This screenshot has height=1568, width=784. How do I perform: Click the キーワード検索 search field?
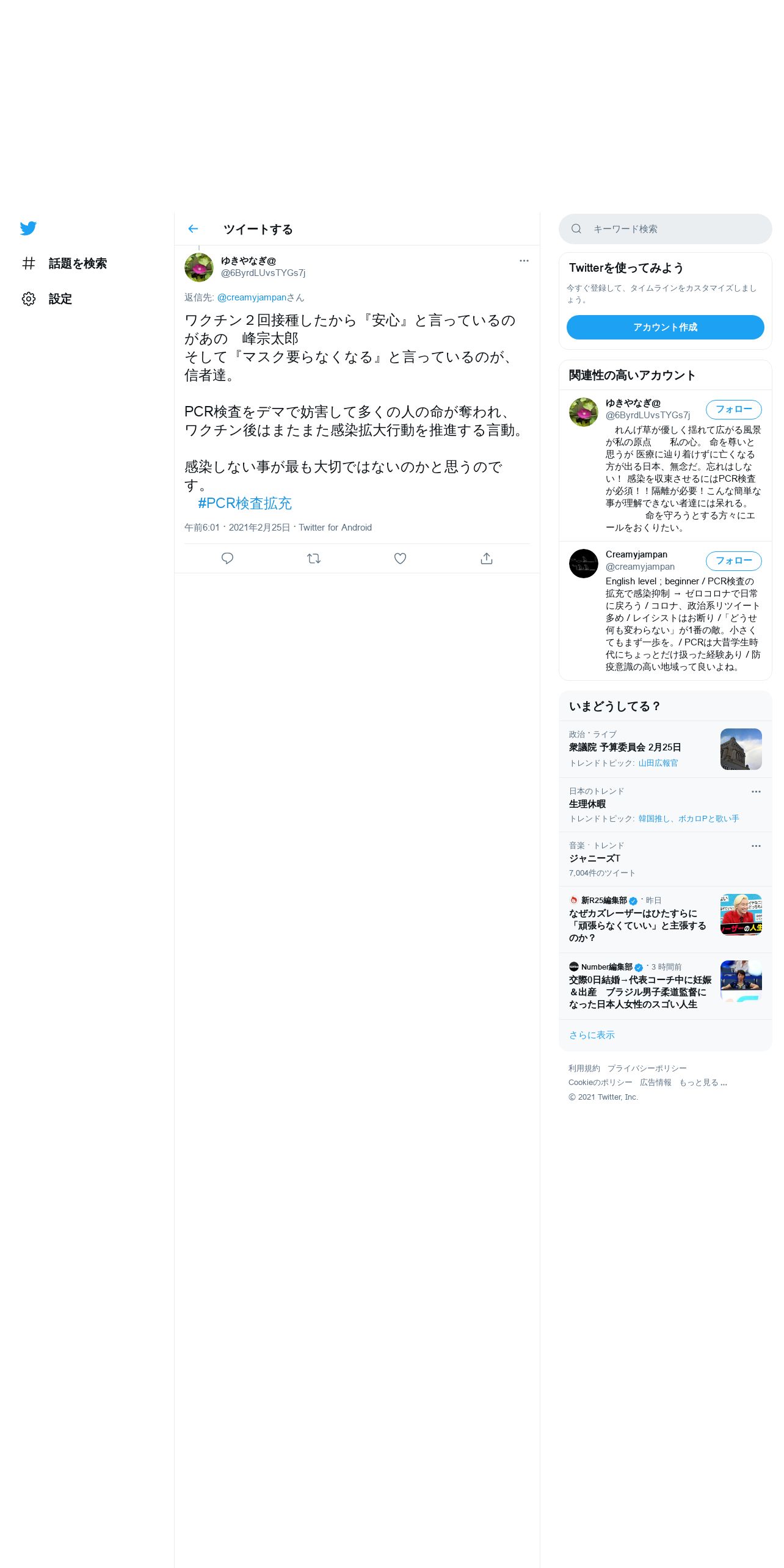665,229
